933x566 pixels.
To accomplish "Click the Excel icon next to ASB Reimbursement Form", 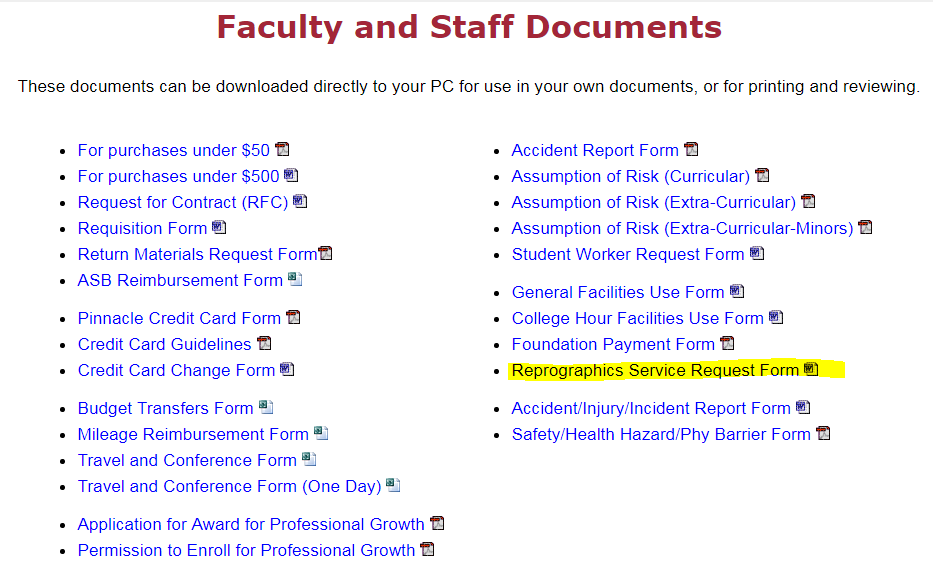I will pos(295,280).
